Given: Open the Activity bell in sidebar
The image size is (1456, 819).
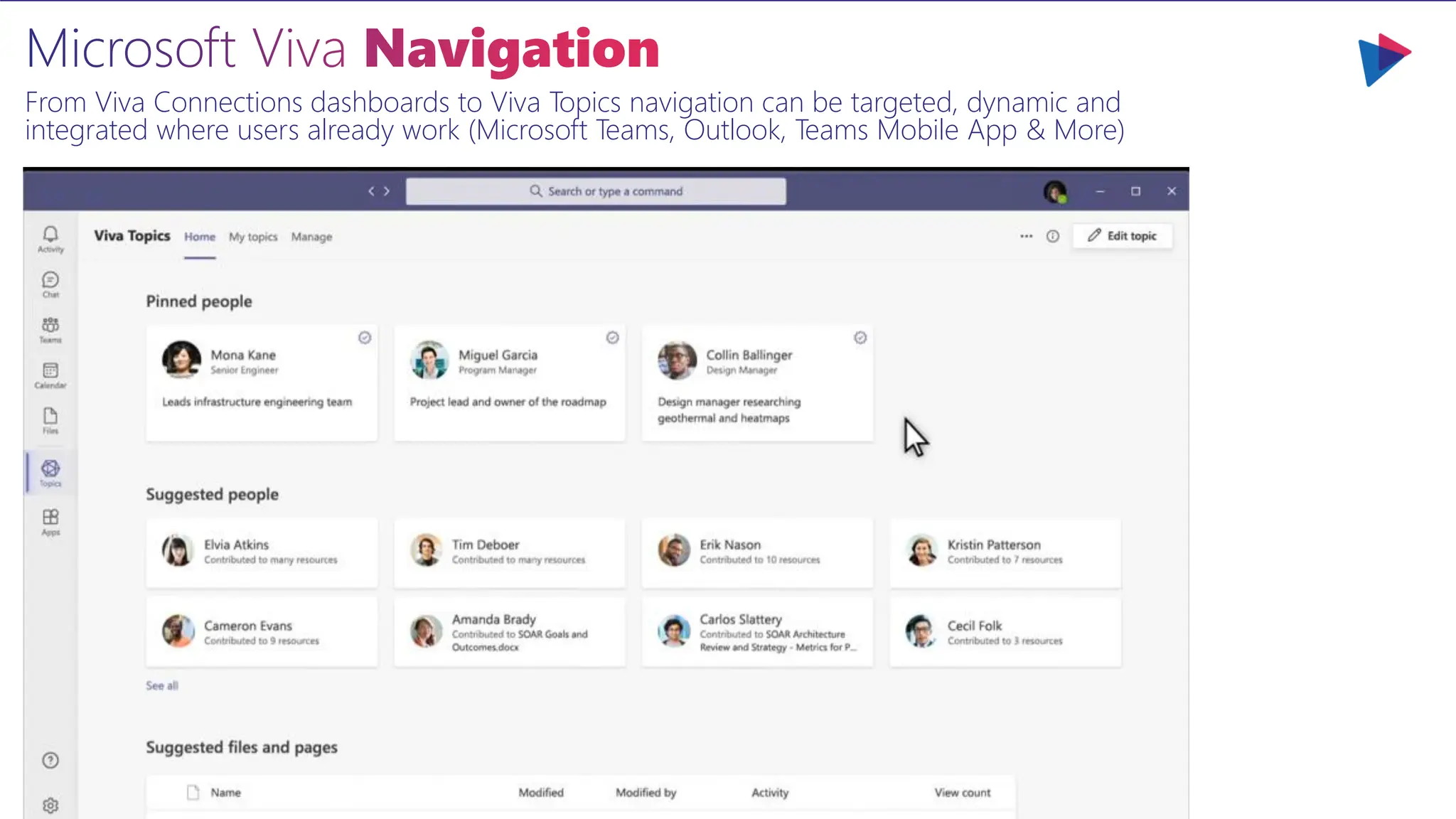Looking at the screenshot, I should coord(50,239).
